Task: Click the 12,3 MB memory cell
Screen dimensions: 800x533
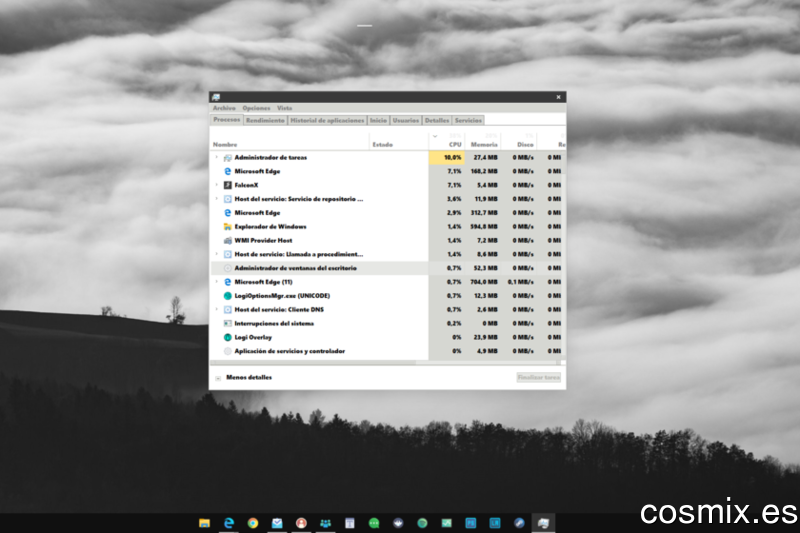Action: pyautogui.click(x=483, y=296)
